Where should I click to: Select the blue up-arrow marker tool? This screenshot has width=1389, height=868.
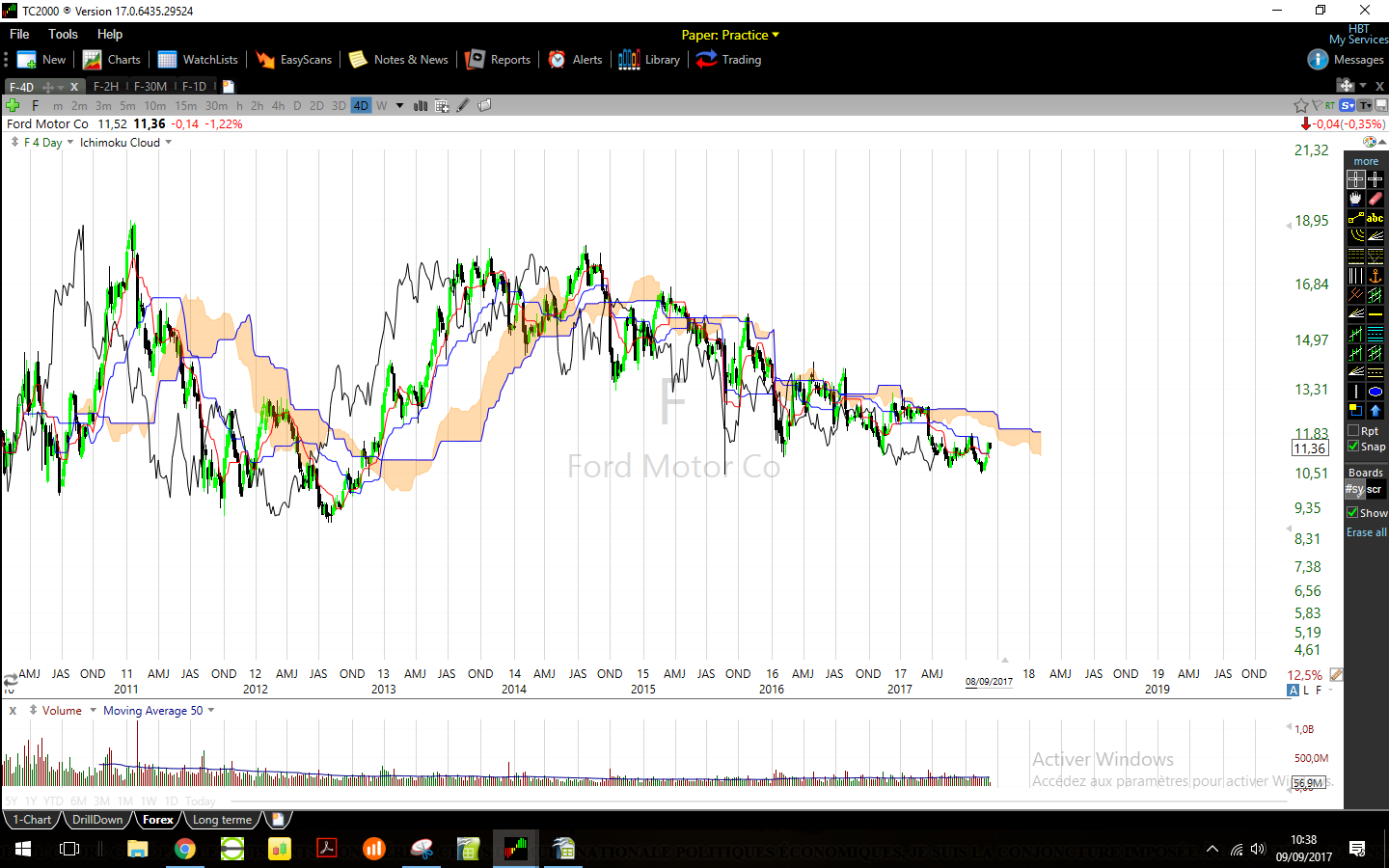click(1375, 411)
